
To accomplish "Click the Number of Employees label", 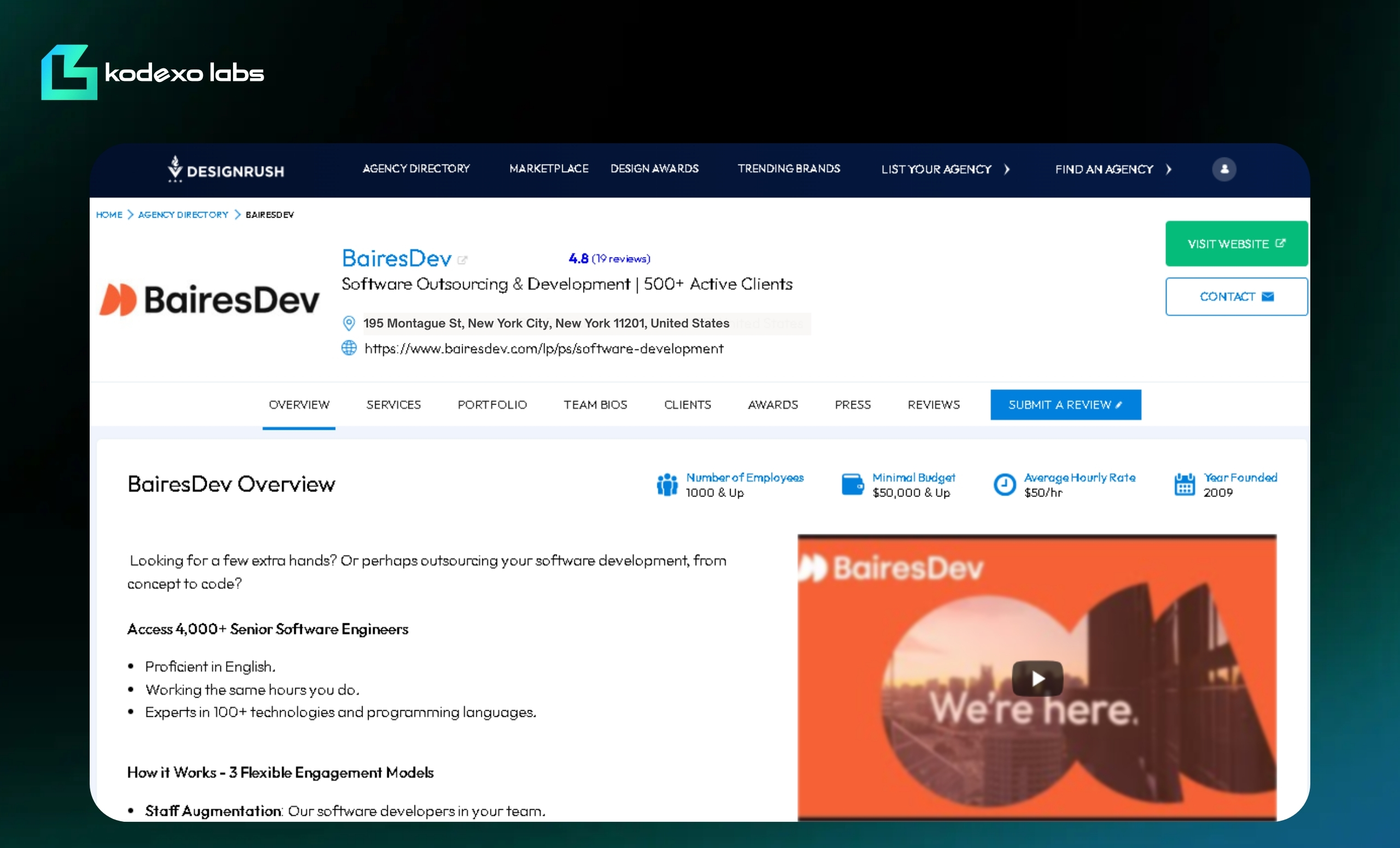I will pos(745,477).
